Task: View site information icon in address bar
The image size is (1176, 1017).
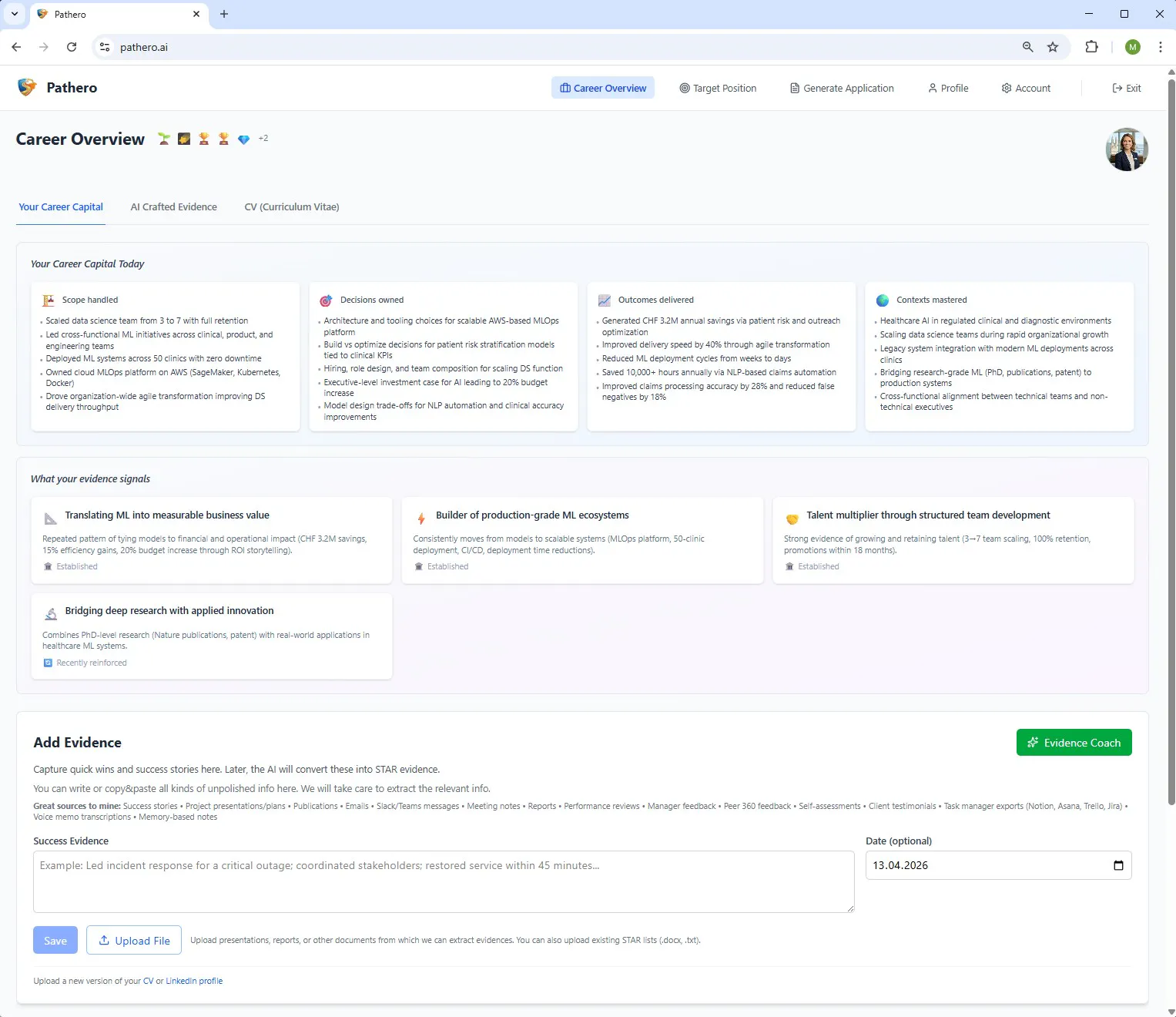Action: (x=106, y=47)
